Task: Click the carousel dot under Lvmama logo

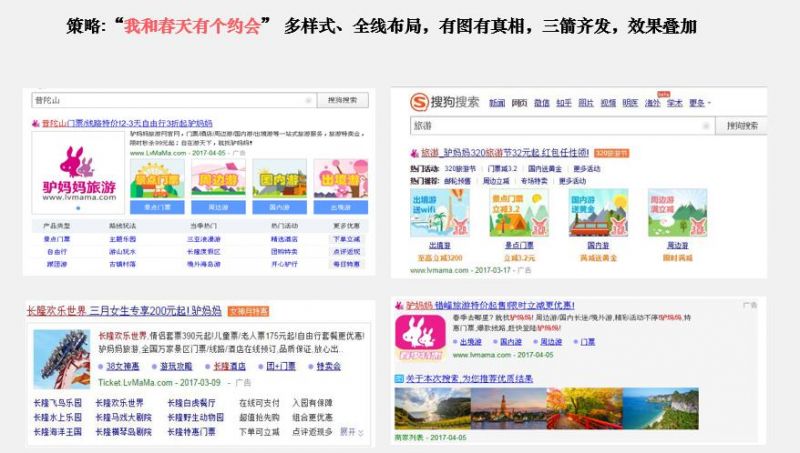Action: tap(78, 208)
